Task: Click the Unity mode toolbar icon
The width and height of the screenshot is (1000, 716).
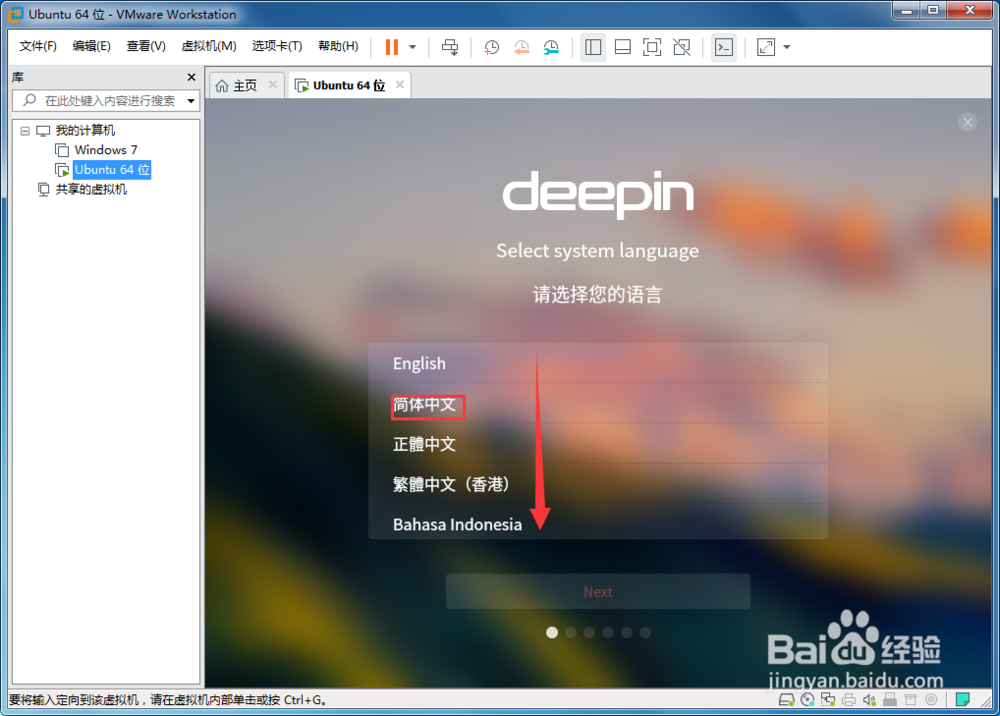Action: pos(682,47)
